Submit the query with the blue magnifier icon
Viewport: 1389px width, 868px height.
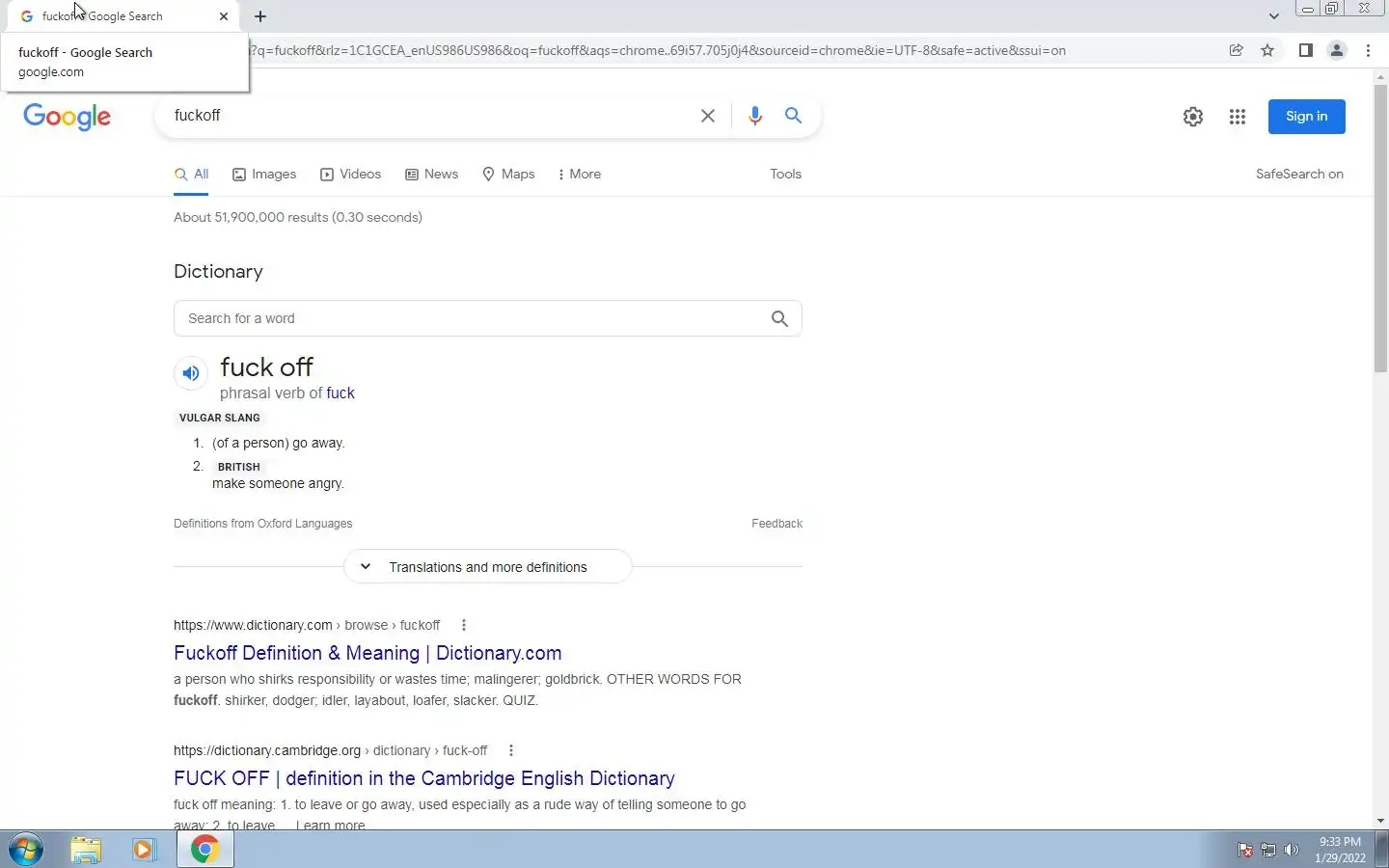[x=793, y=116]
